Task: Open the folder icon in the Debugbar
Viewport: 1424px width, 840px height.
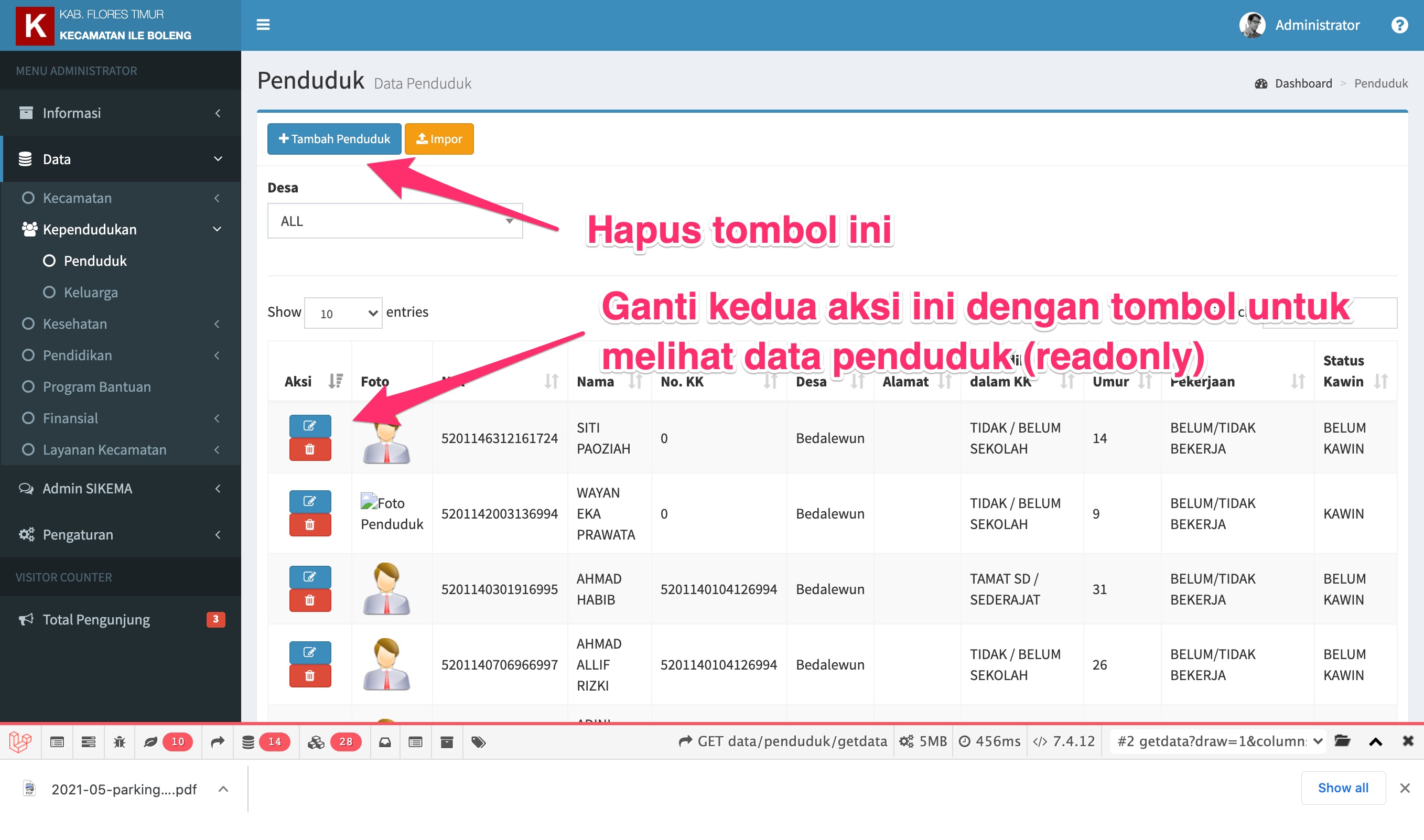Action: 1343,741
